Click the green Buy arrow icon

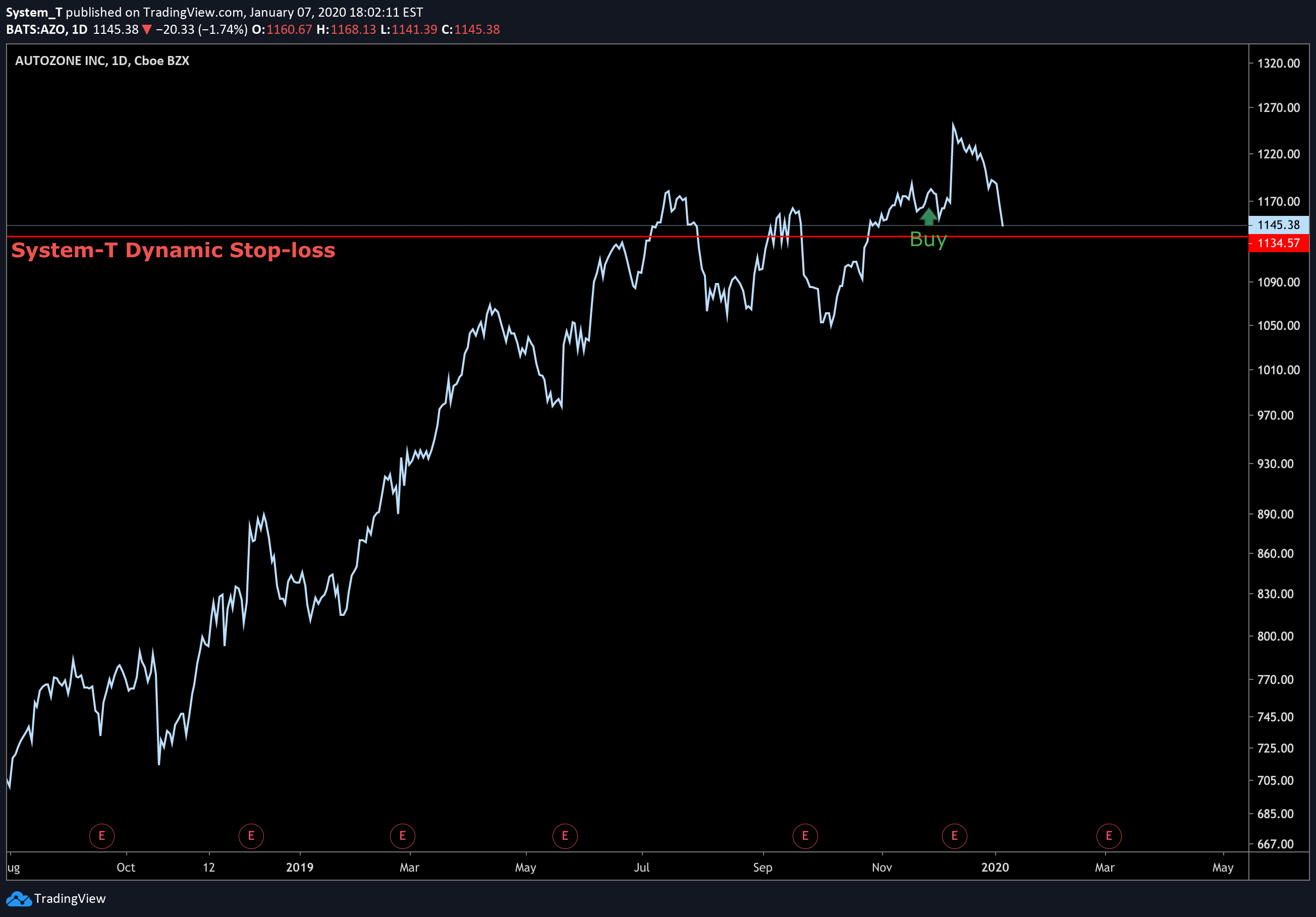928,216
